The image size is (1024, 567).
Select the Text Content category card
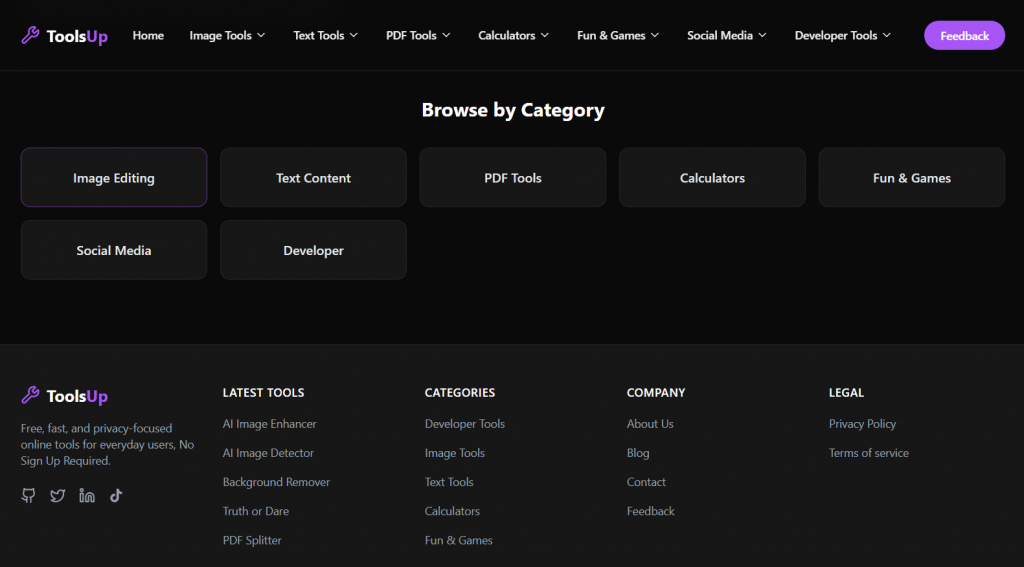point(313,177)
